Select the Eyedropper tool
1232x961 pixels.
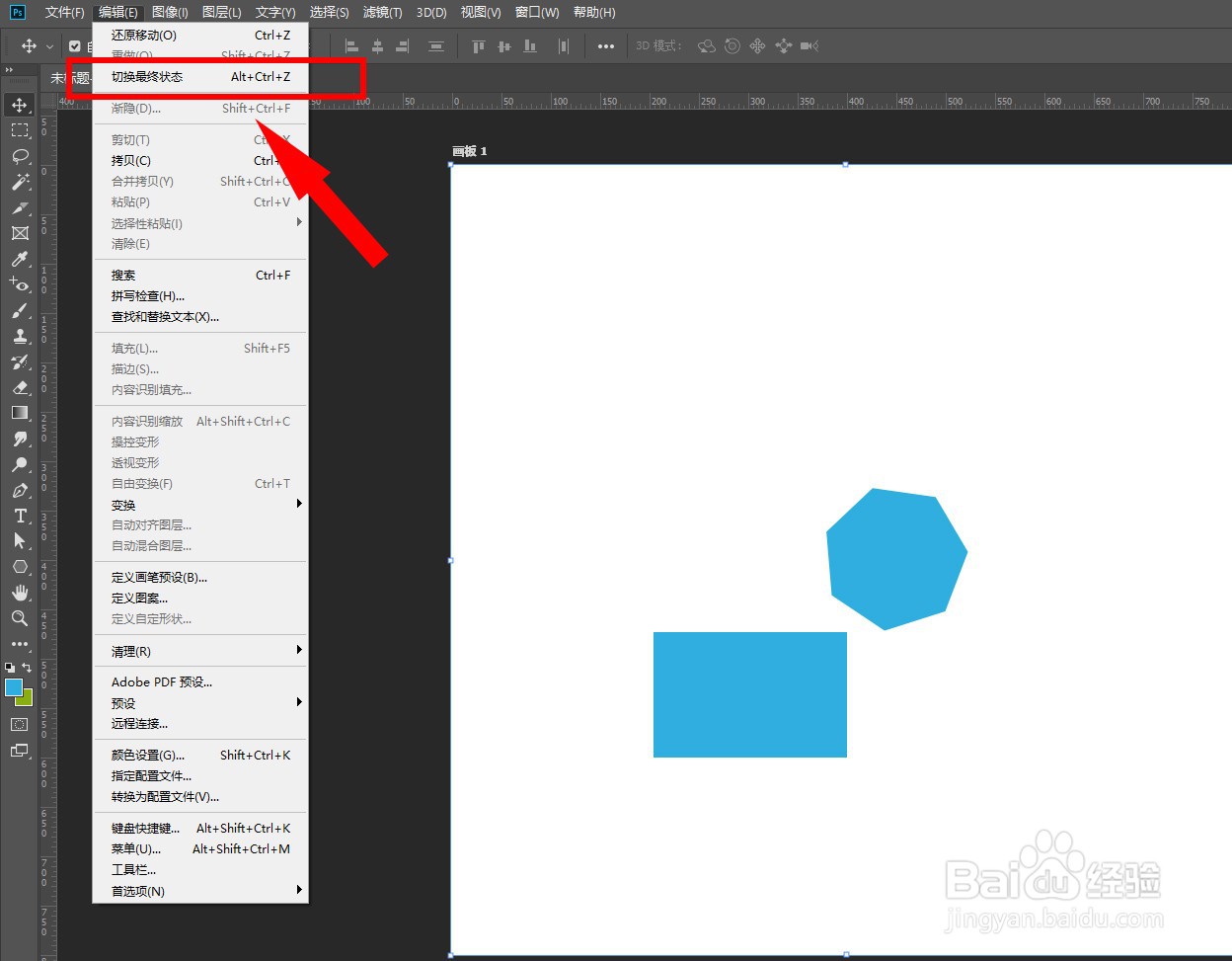click(20, 259)
